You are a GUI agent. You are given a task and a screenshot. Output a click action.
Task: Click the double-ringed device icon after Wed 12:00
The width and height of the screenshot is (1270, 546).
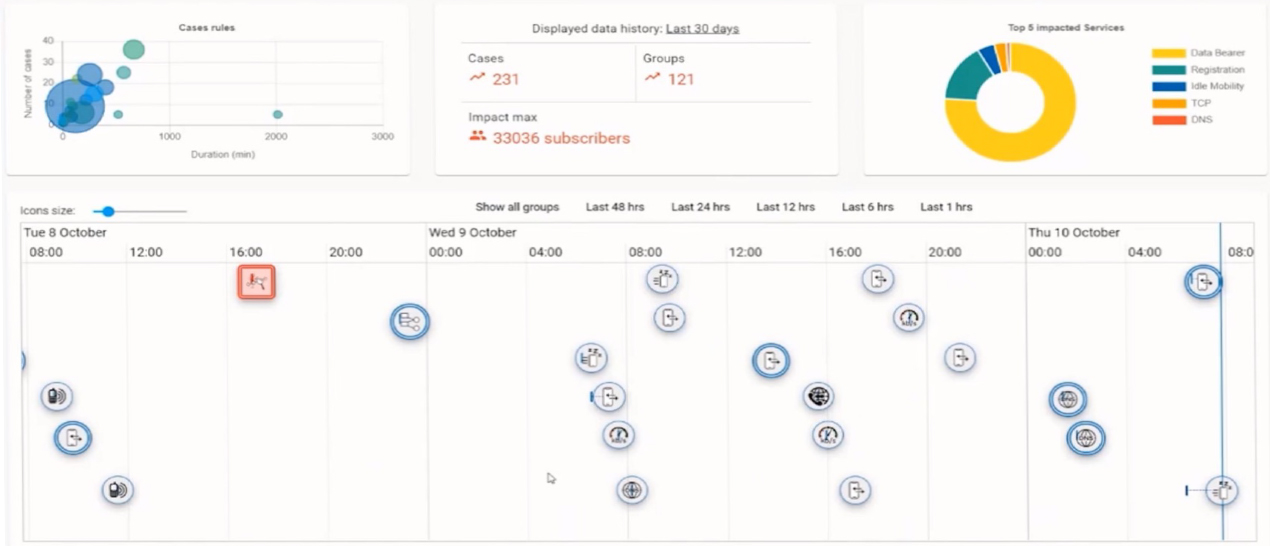pyautogui.click(x=771, y=360)
